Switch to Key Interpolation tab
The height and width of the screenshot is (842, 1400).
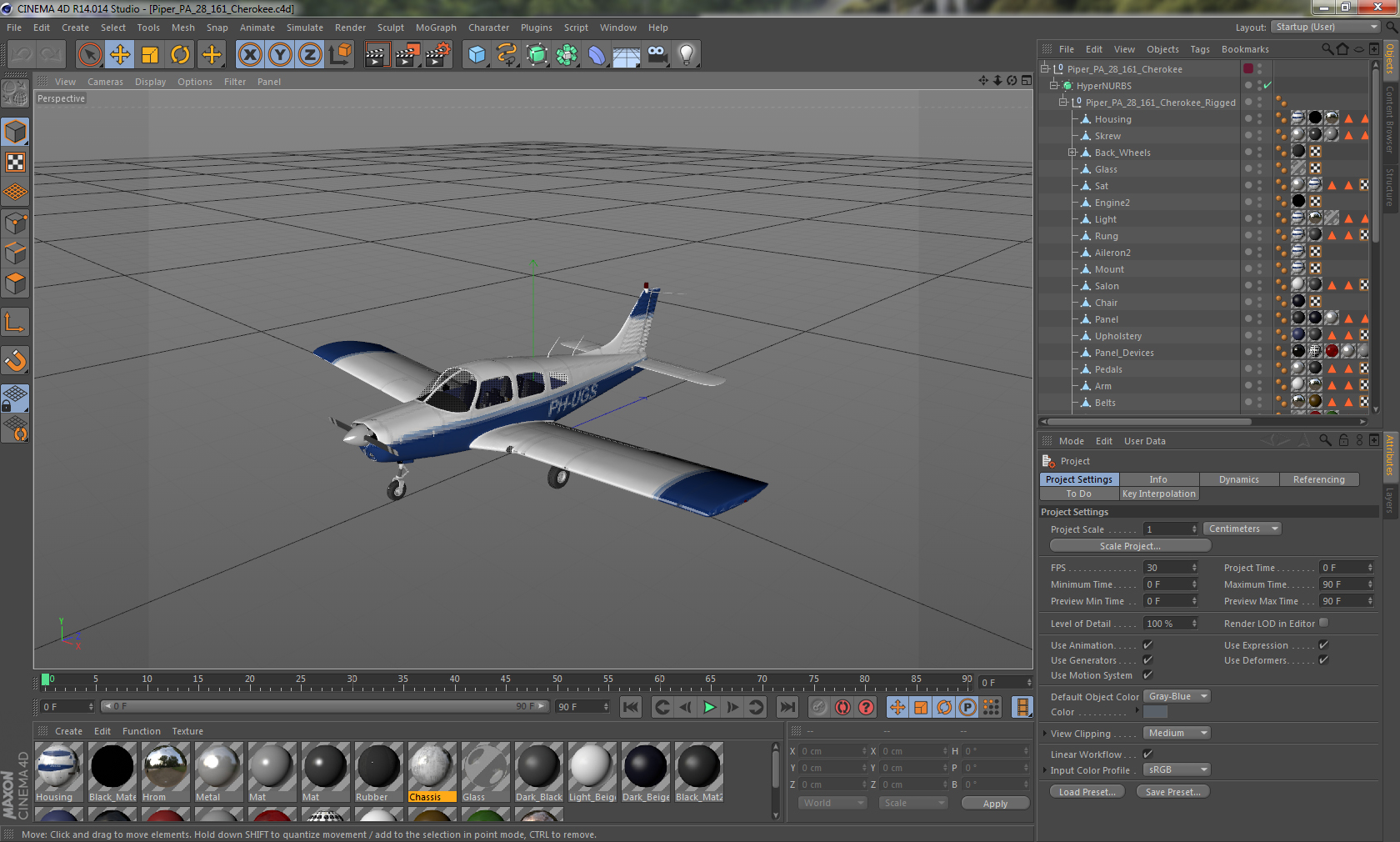pyautogui.click(x=1158, y=494)
